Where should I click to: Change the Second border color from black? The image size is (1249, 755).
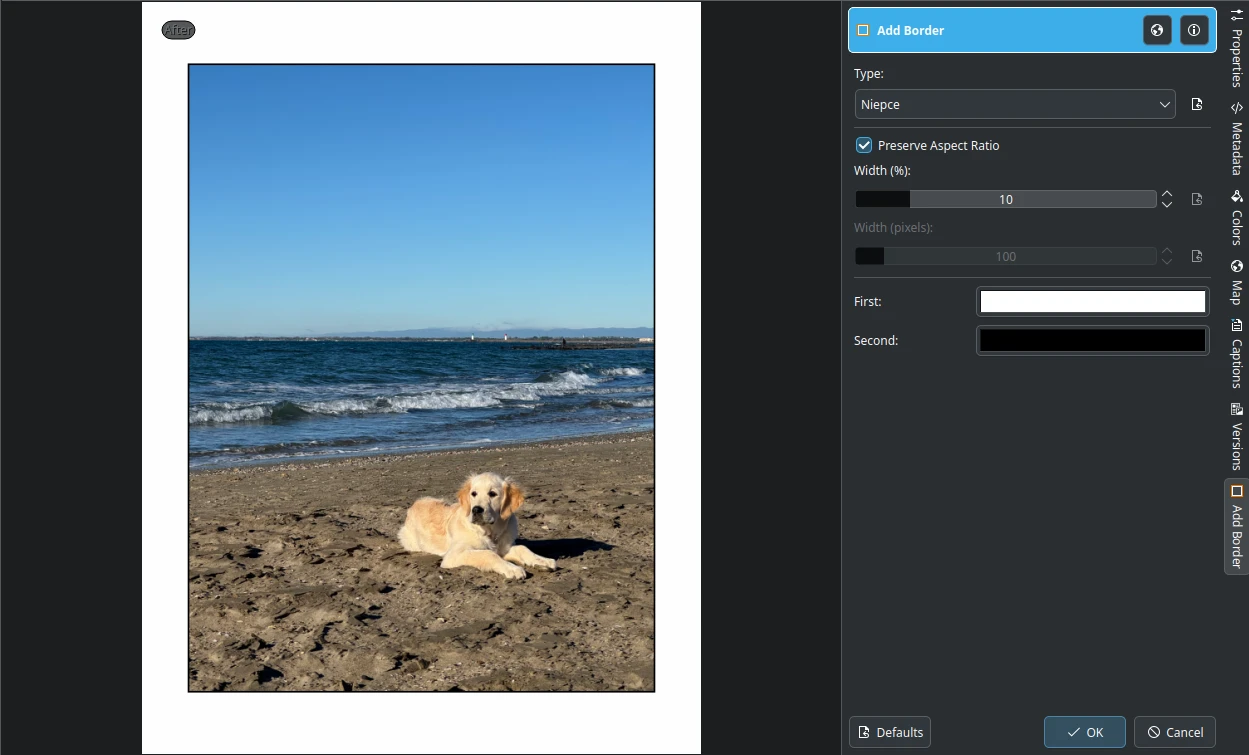pos(1092,339)
